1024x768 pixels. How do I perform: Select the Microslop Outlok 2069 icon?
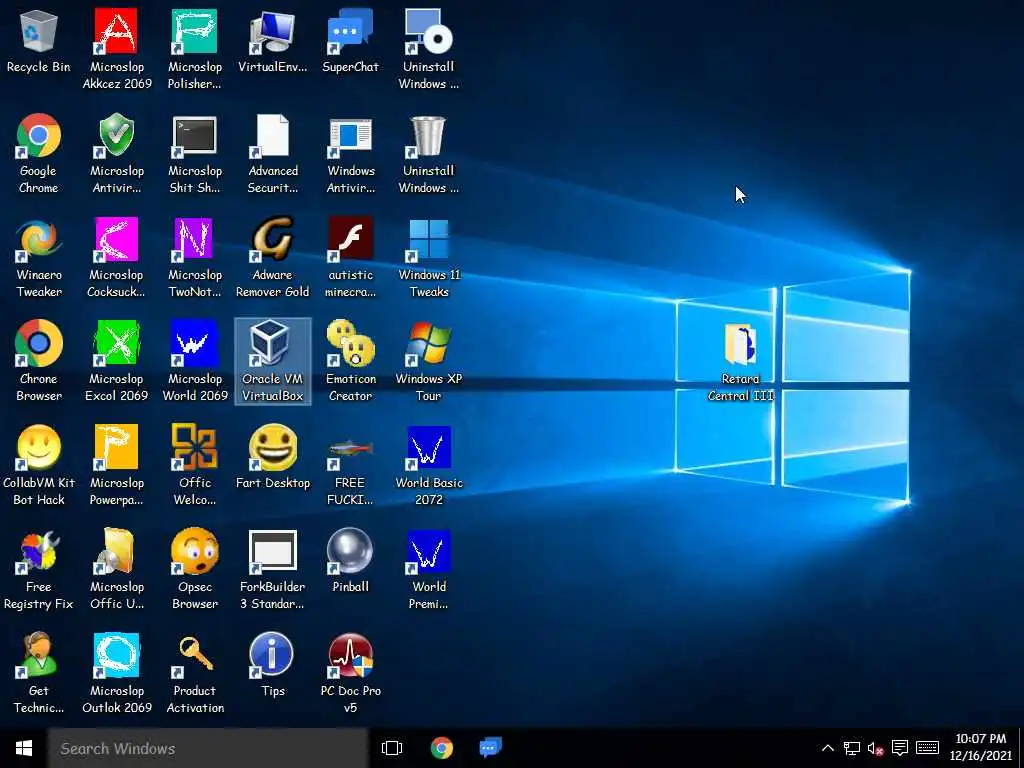point(116,655)
